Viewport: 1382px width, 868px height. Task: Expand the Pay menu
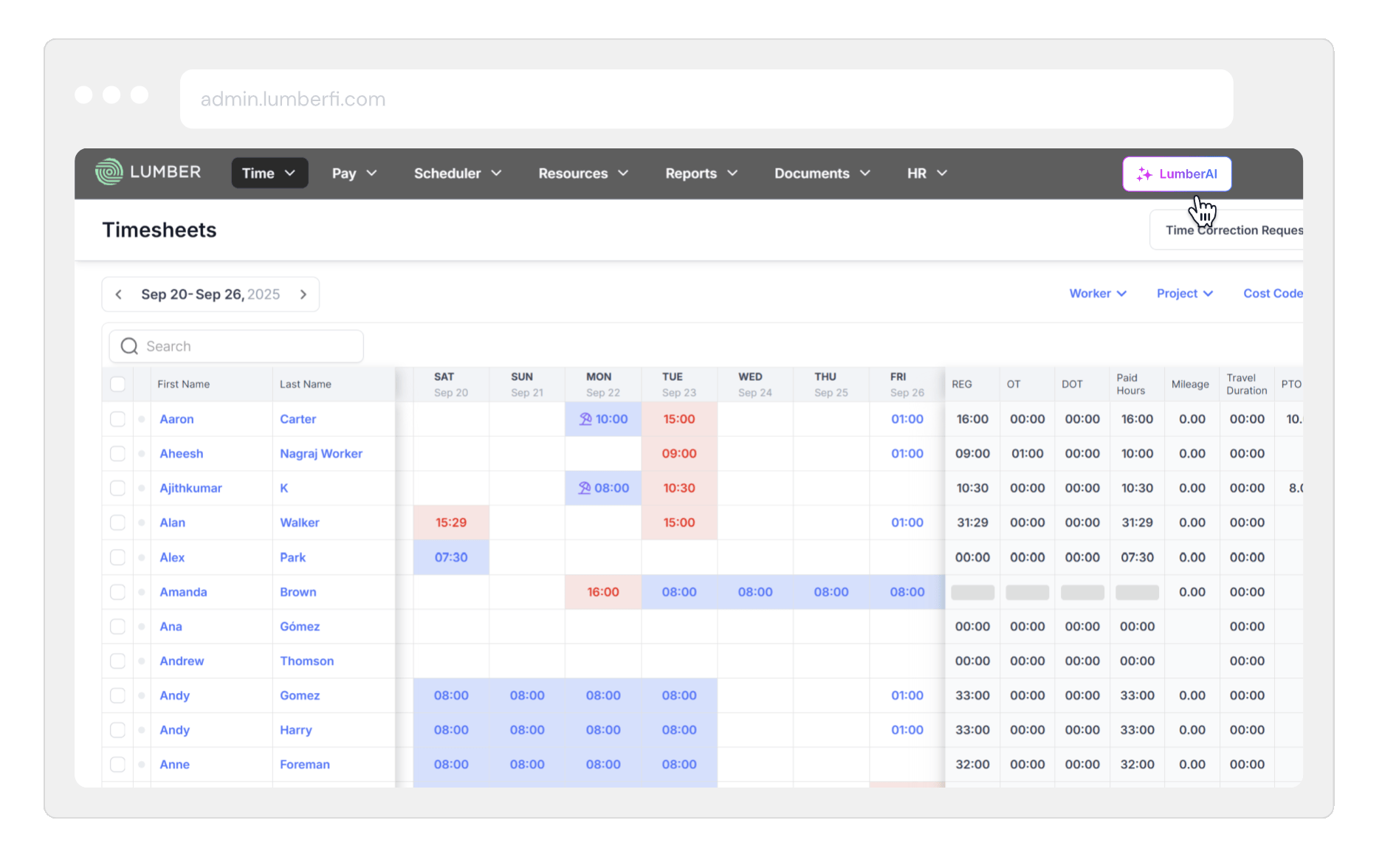(x=354, y=173)
